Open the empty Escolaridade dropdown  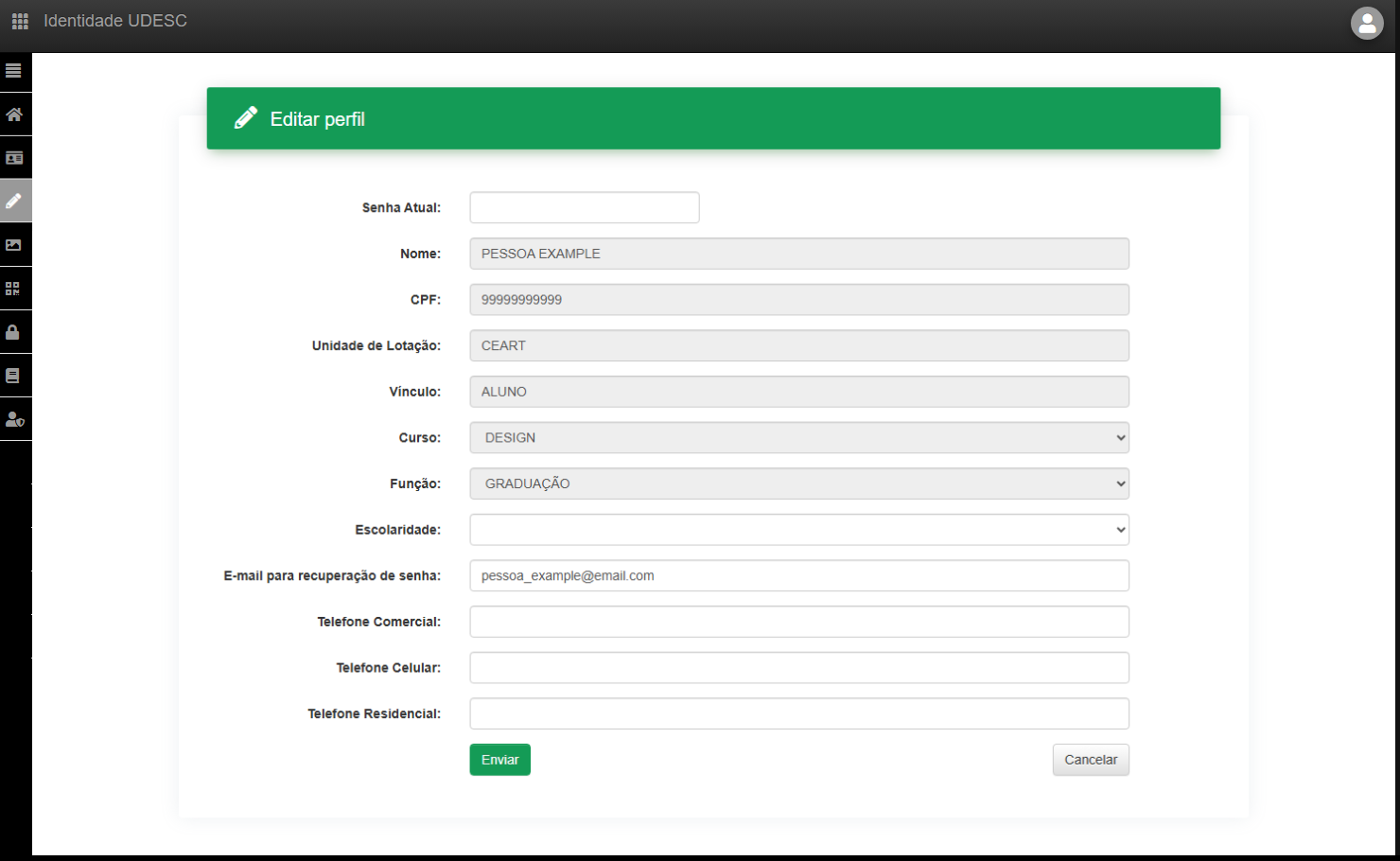(x=798, y=530)
